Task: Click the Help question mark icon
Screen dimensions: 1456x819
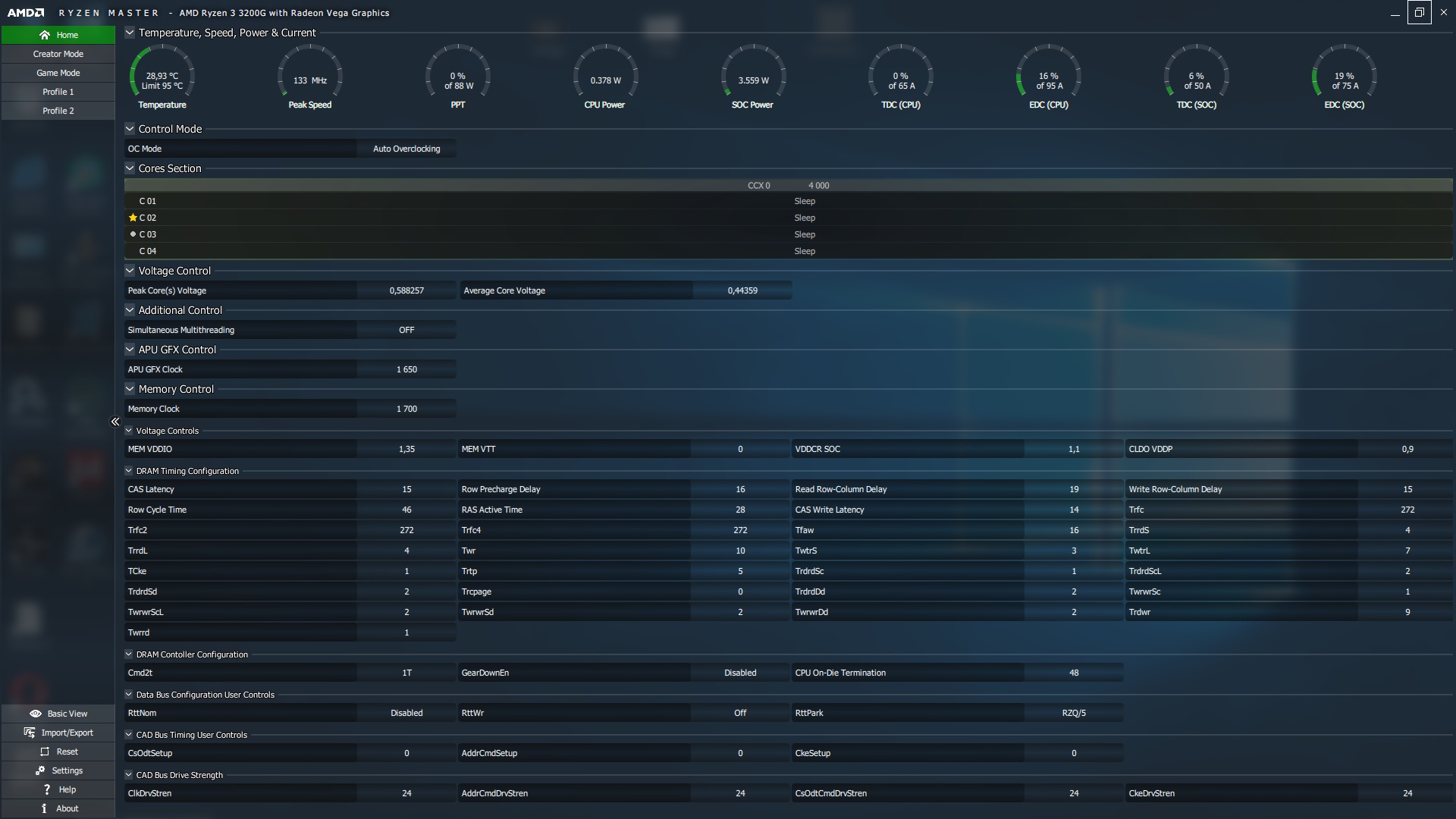Action: (46, 789)
